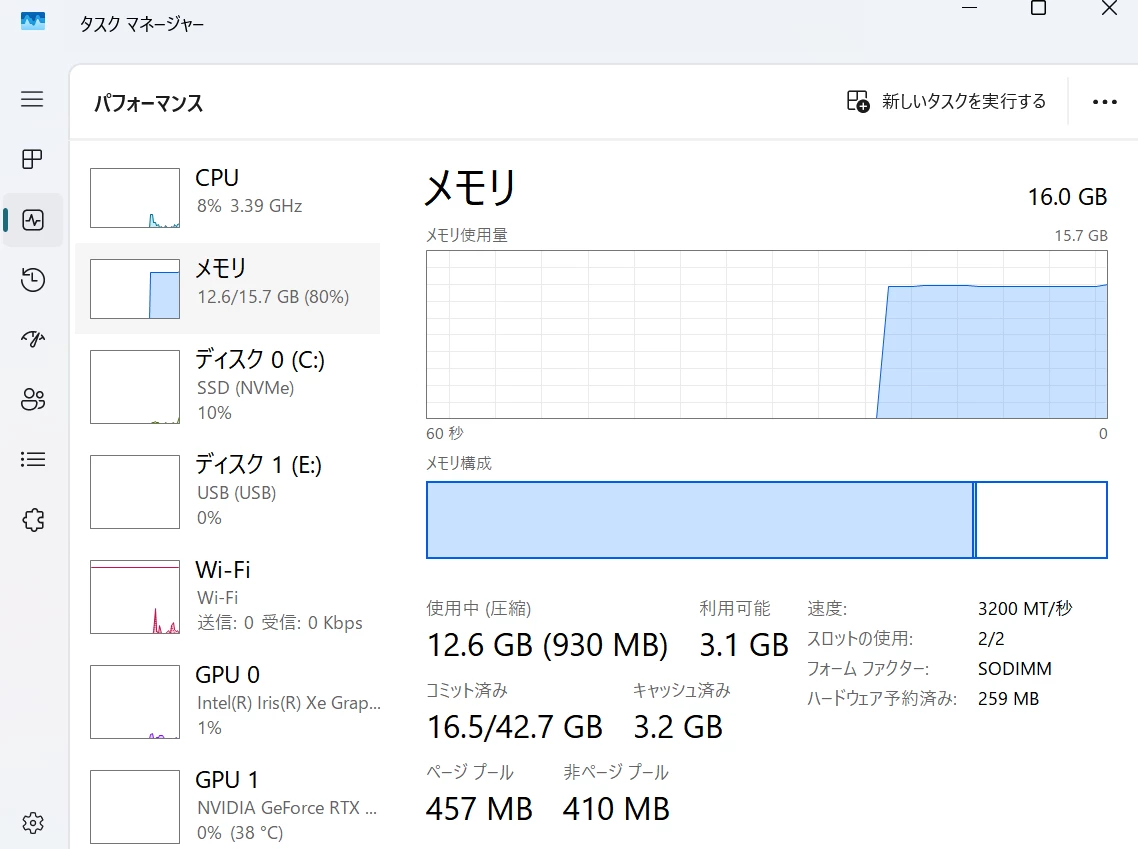Click the 2/2 slots used value

pos(991,639)
